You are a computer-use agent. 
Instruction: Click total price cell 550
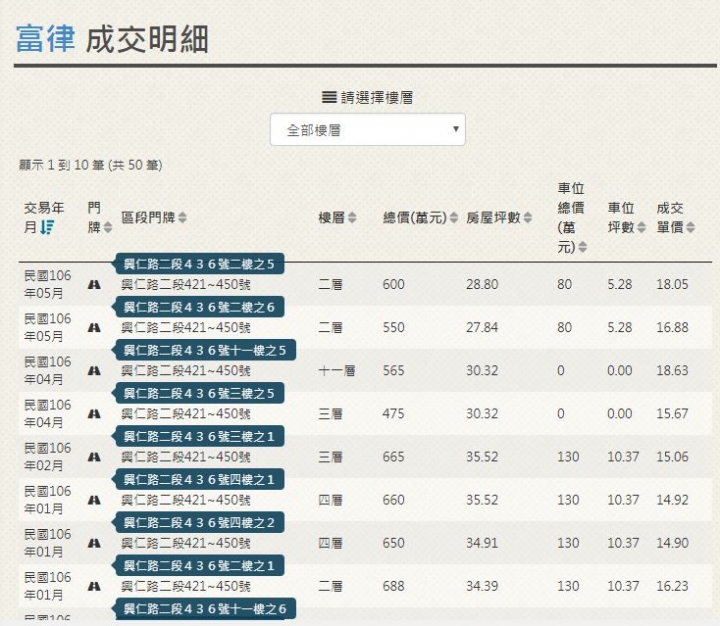(x=394, y=327)
